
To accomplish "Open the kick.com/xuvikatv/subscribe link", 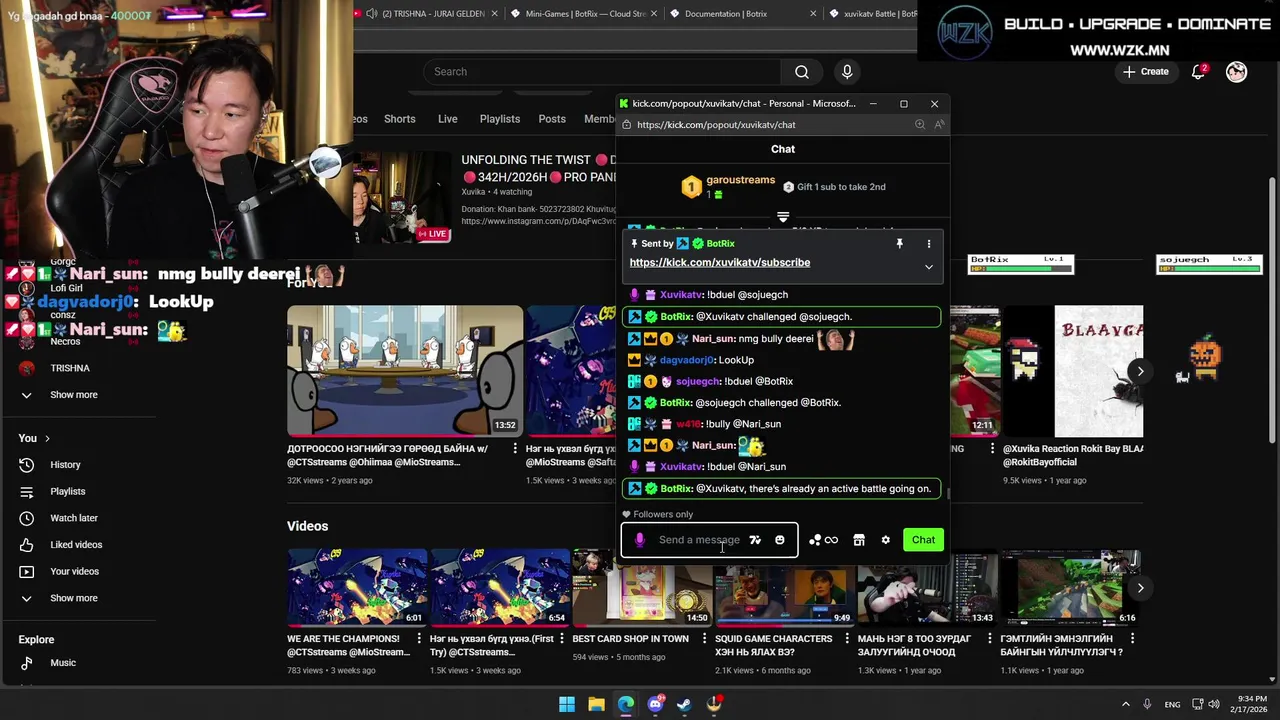I will [x=720, y=262].
